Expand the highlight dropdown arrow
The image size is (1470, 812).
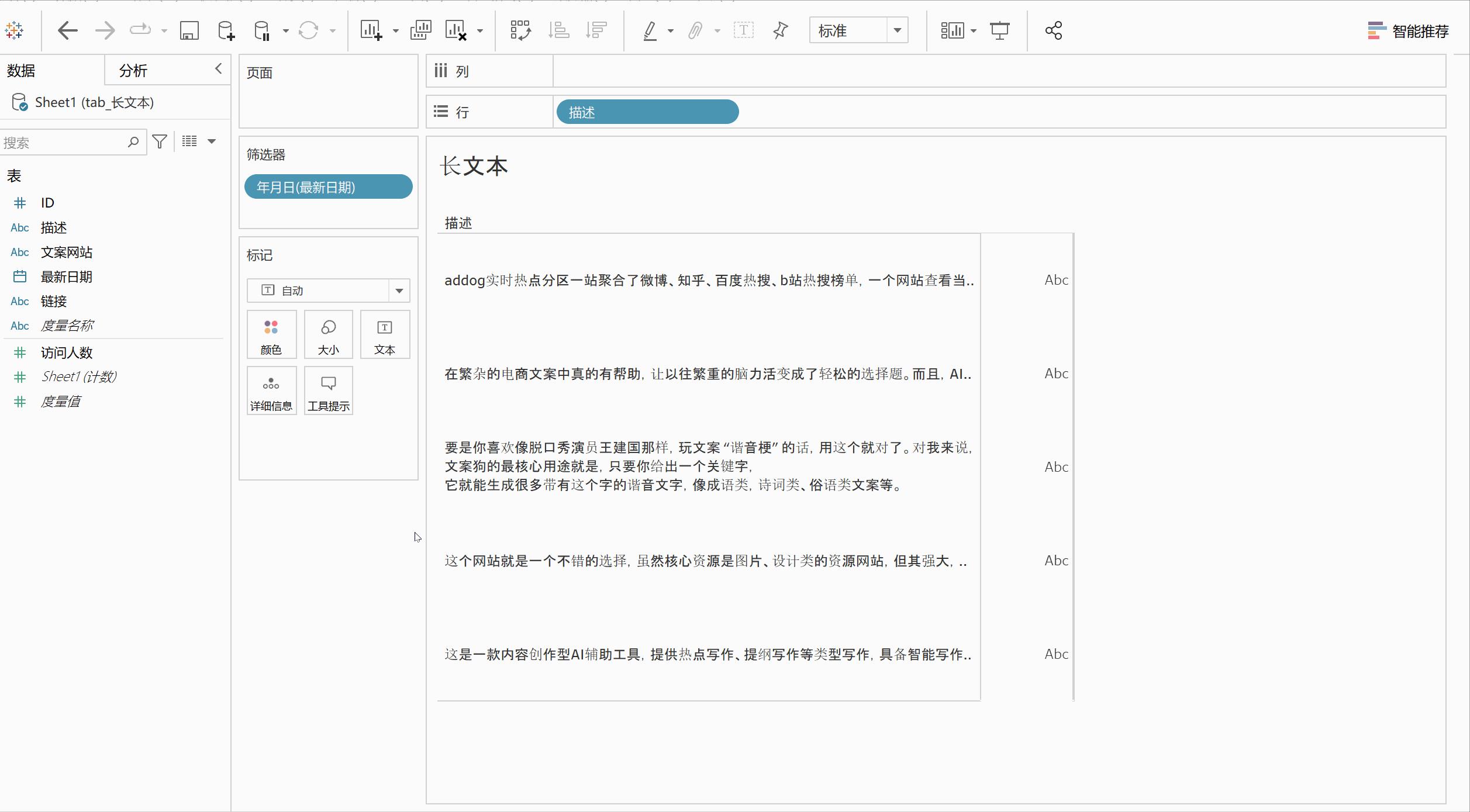point(671,31)
